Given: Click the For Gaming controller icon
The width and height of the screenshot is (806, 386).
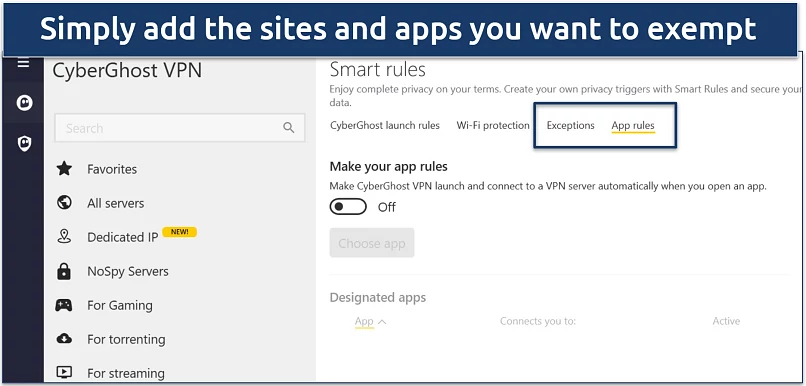Looking at the screenshot, I should tap(64, 305).
